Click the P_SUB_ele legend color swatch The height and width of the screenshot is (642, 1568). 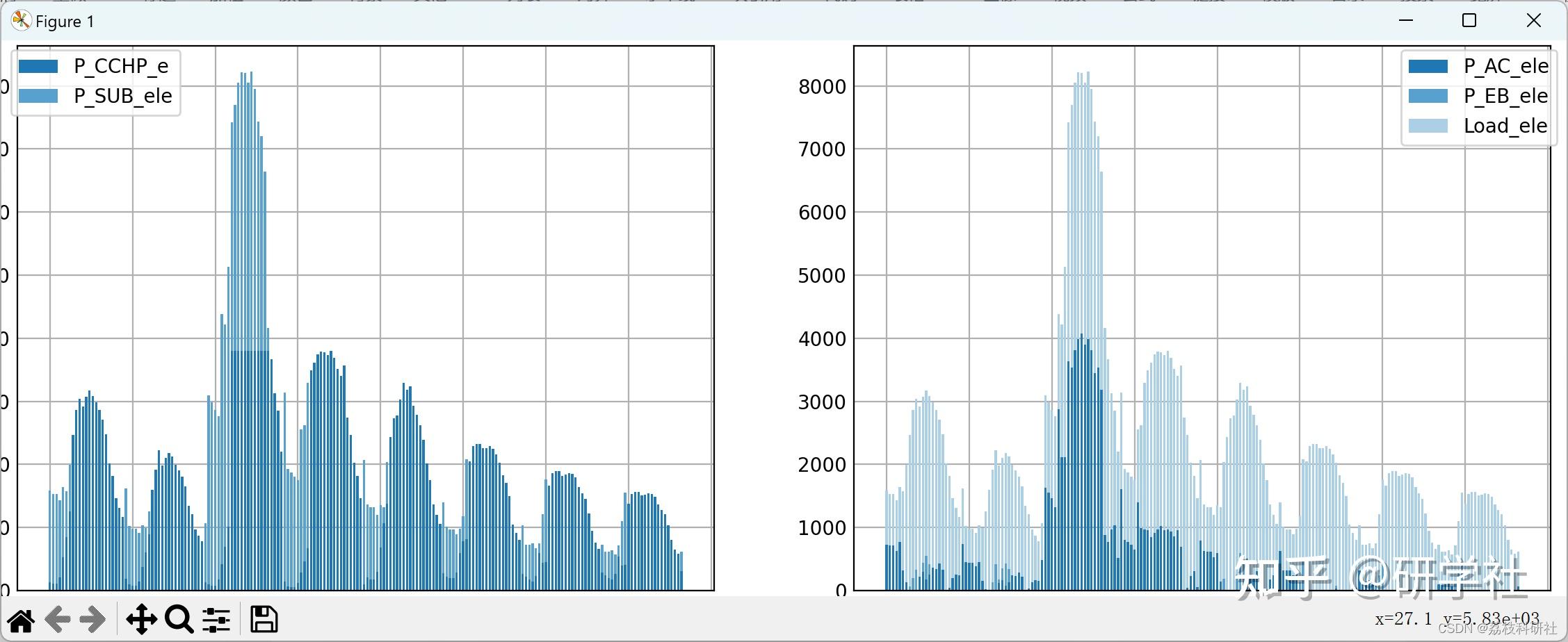pyautogui.click(x=38, y=97)
